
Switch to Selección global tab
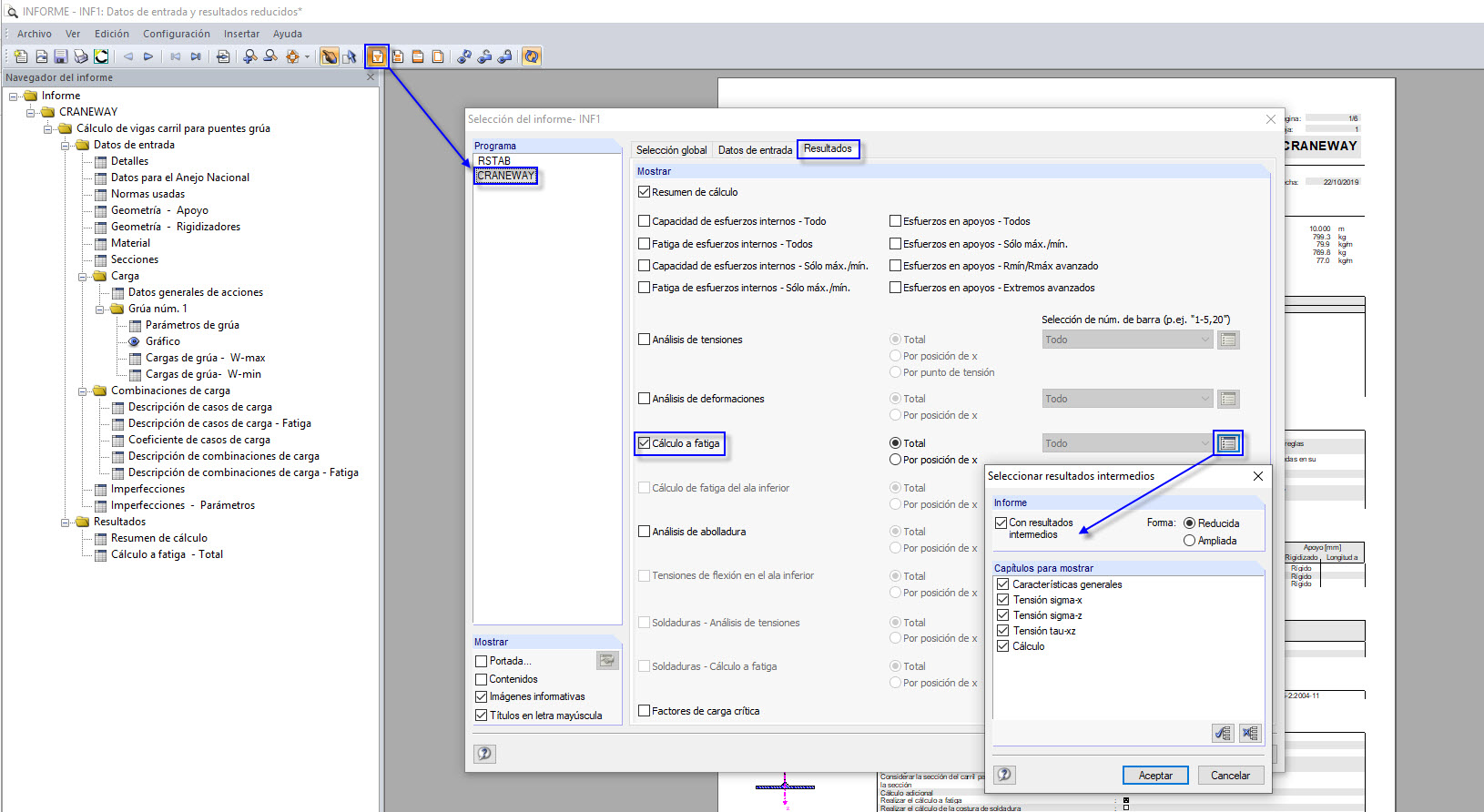(x=671, y=150)
